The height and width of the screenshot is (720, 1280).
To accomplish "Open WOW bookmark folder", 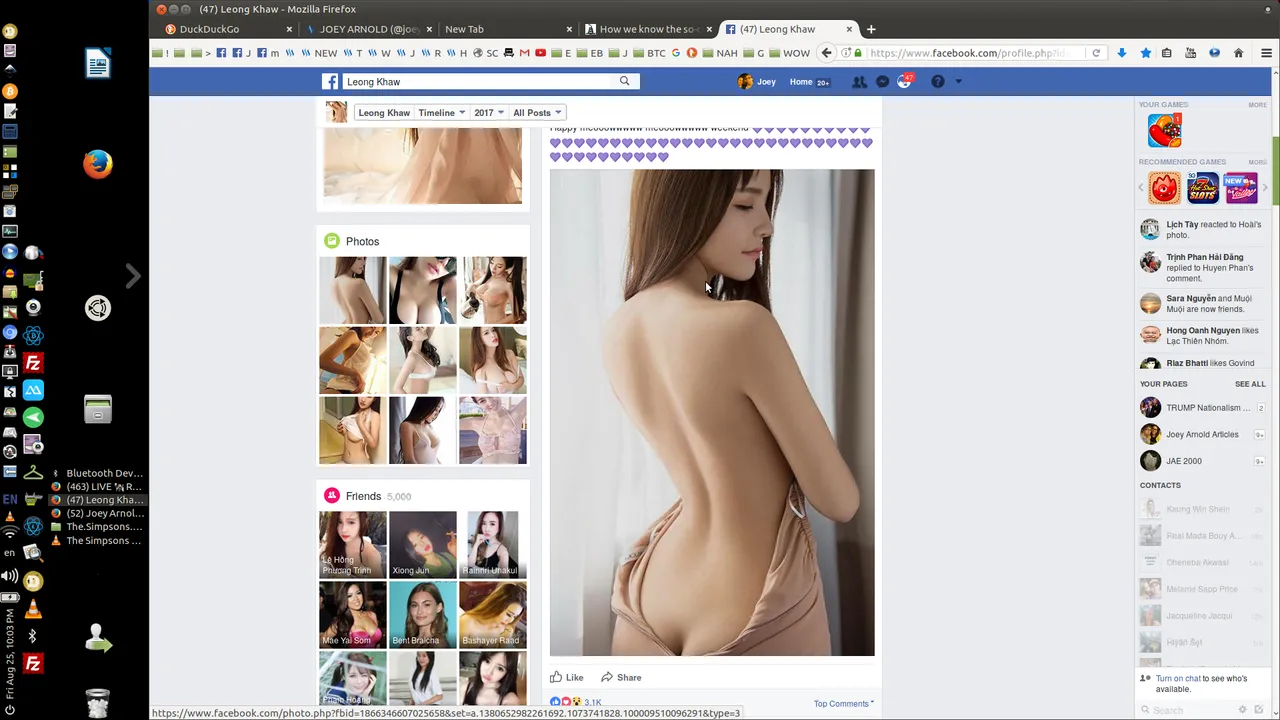I will click(789, 53).
